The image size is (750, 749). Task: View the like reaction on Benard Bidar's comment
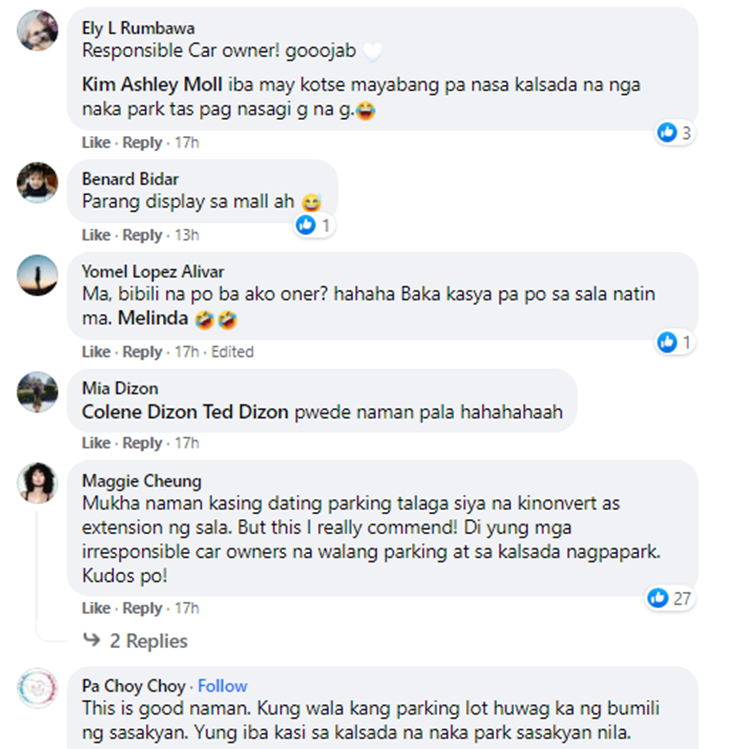[314, 225]
